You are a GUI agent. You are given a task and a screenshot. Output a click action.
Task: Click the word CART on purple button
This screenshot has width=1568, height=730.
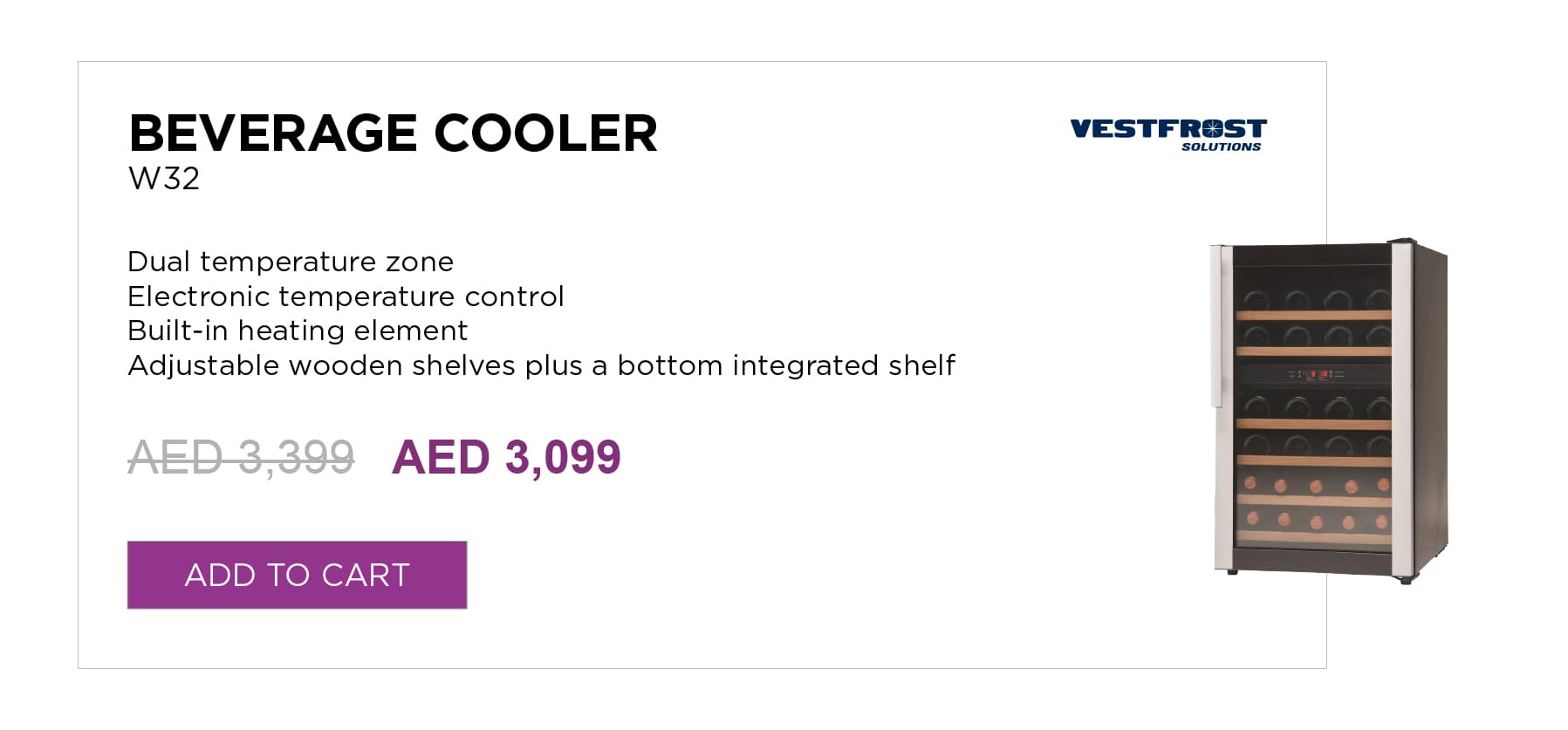pos(366,576)
